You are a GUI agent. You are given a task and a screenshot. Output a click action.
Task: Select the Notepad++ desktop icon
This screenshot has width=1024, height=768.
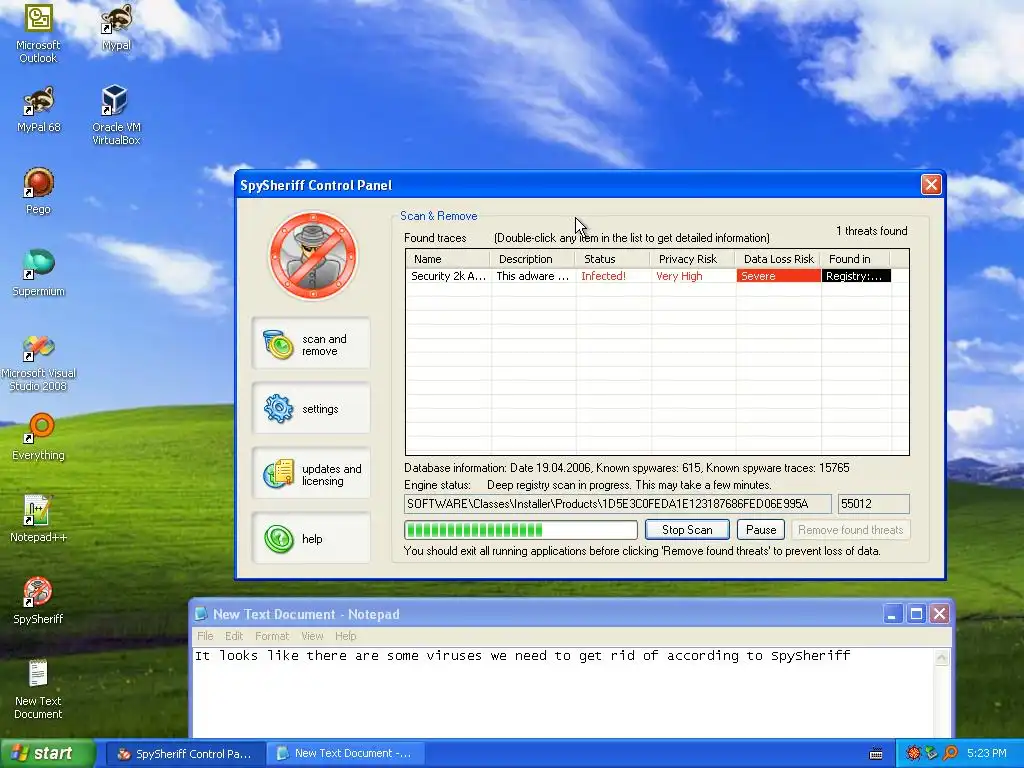point(38,519)
